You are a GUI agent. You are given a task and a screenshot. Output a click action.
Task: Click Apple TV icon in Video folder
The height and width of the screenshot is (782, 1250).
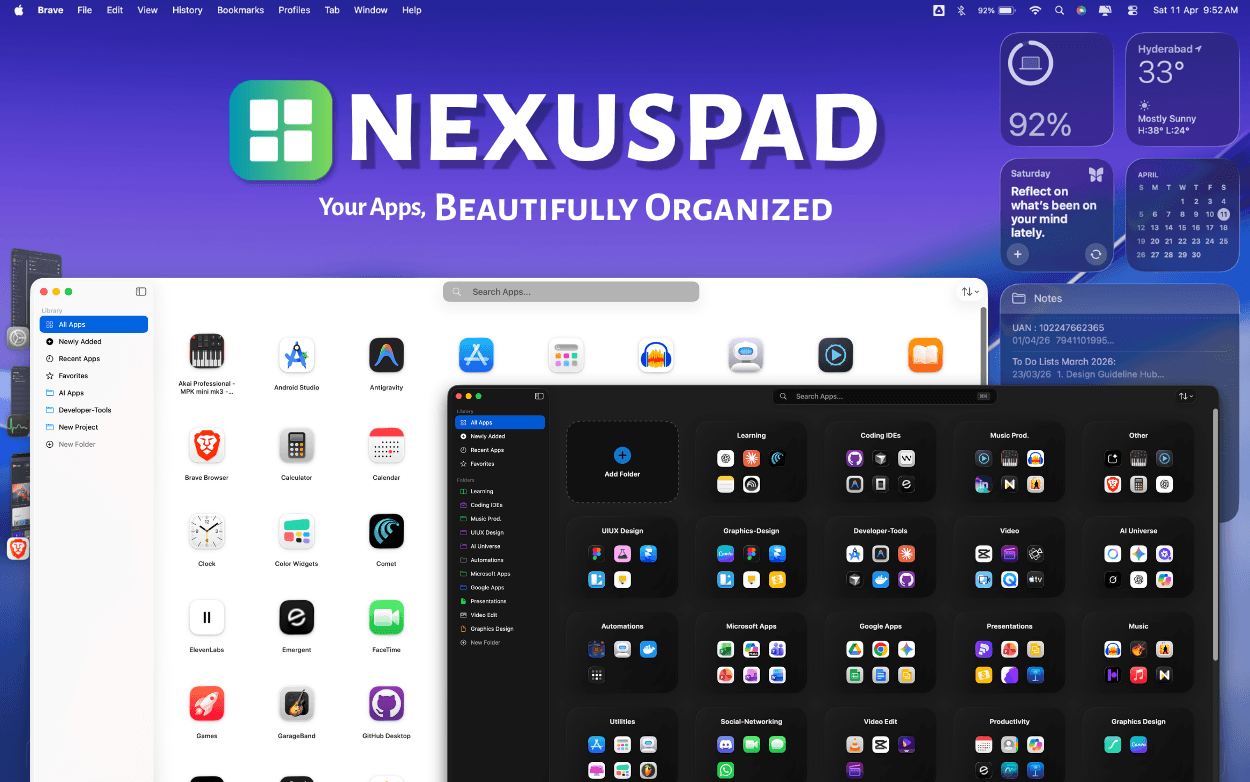(x=1035, y=579)
